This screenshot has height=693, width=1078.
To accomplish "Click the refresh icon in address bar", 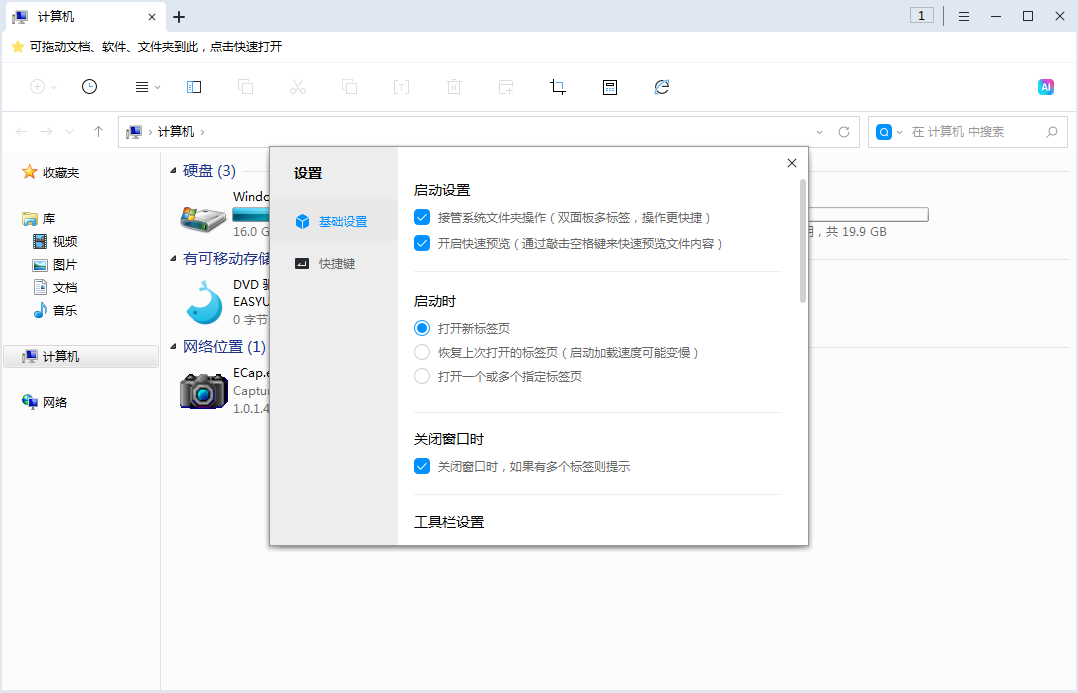I will tap(844, 132).
